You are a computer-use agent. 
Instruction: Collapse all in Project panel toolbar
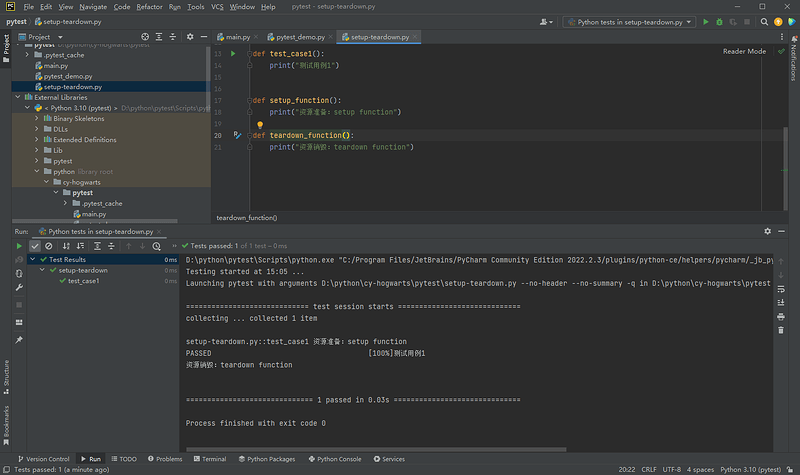coord(172,37)
